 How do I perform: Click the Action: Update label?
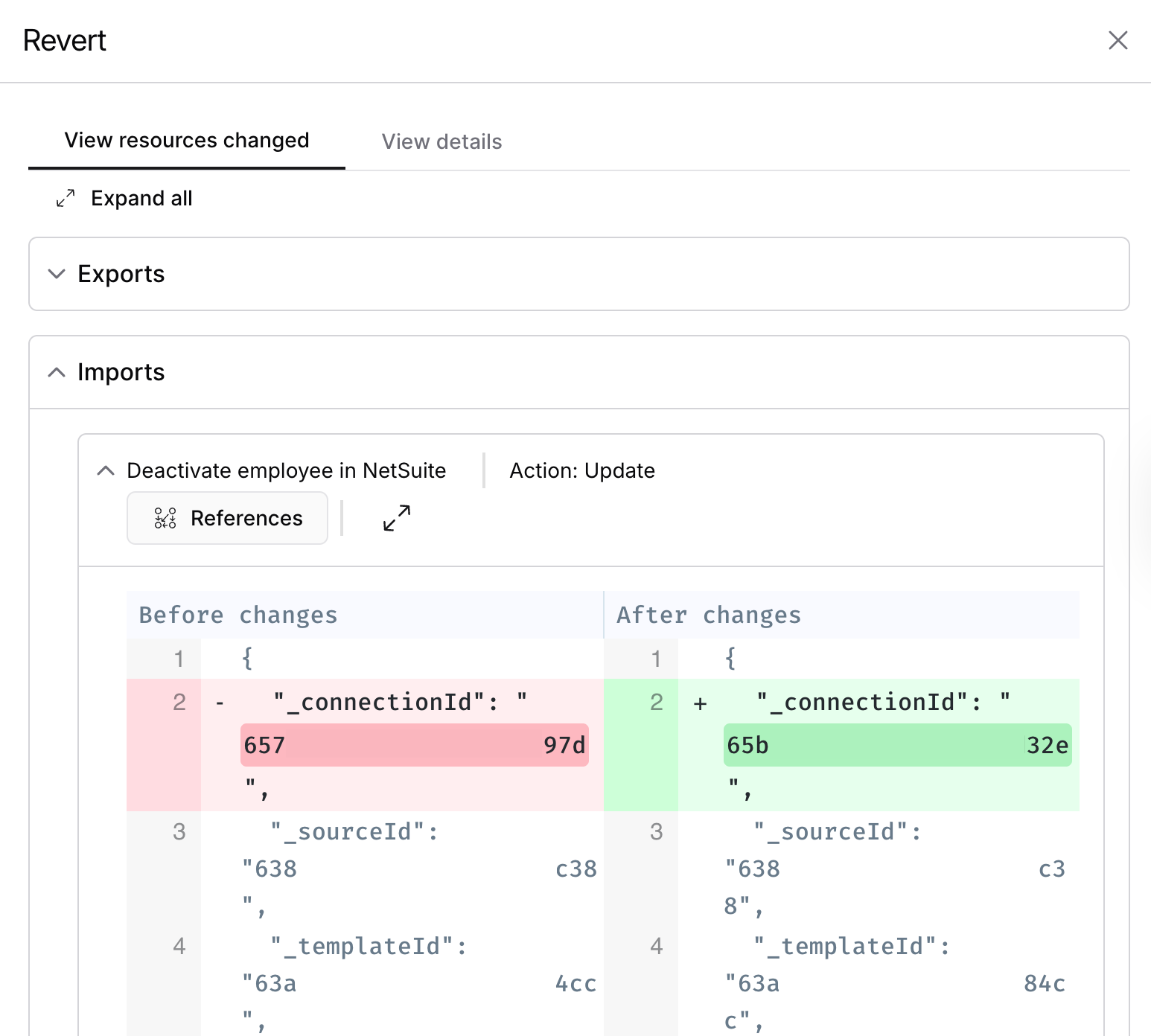[582, 470]
